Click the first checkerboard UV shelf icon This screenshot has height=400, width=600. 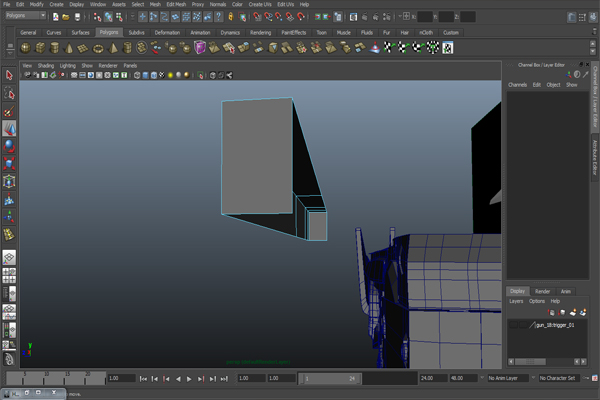coord(389,48)
